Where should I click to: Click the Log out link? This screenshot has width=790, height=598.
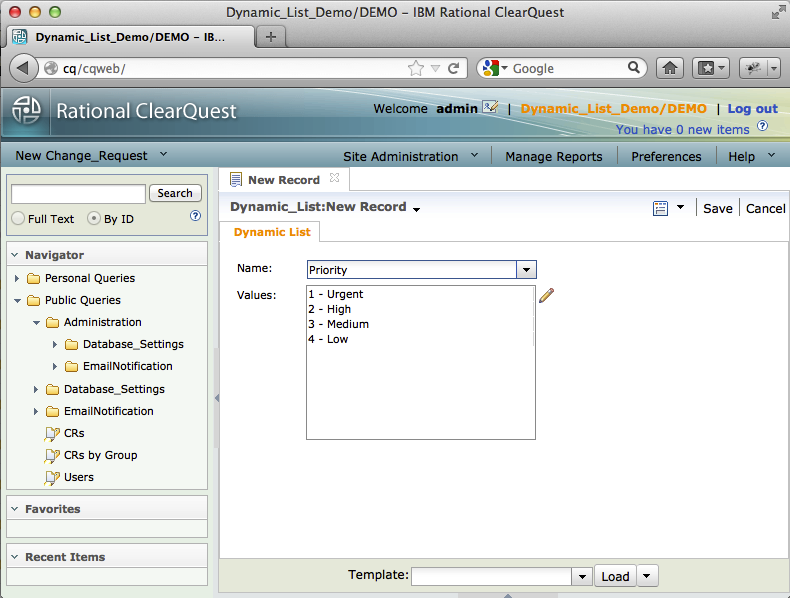coord(752,108)
